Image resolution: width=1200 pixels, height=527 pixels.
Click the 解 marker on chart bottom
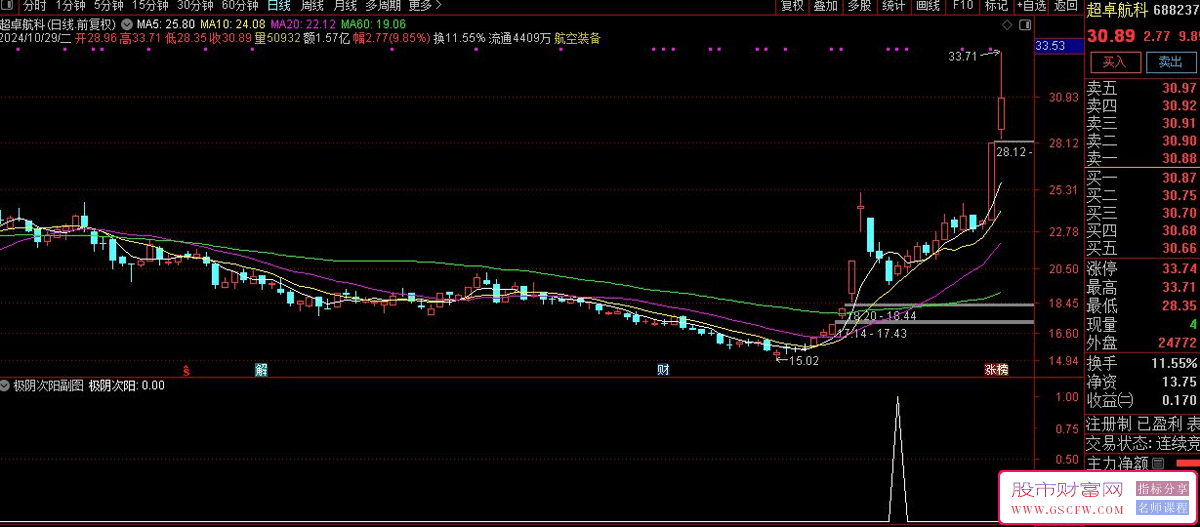261,370
